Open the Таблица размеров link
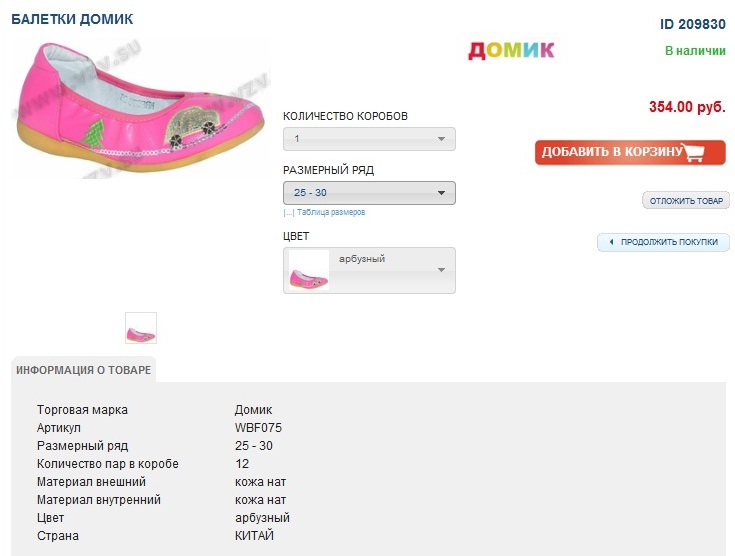Viewport: 735px width, 556px height. (x=331, y=213)
